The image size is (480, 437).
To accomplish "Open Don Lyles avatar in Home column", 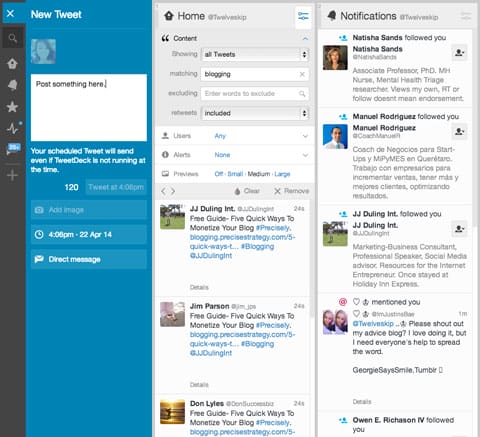I will [x=172, y=412].
